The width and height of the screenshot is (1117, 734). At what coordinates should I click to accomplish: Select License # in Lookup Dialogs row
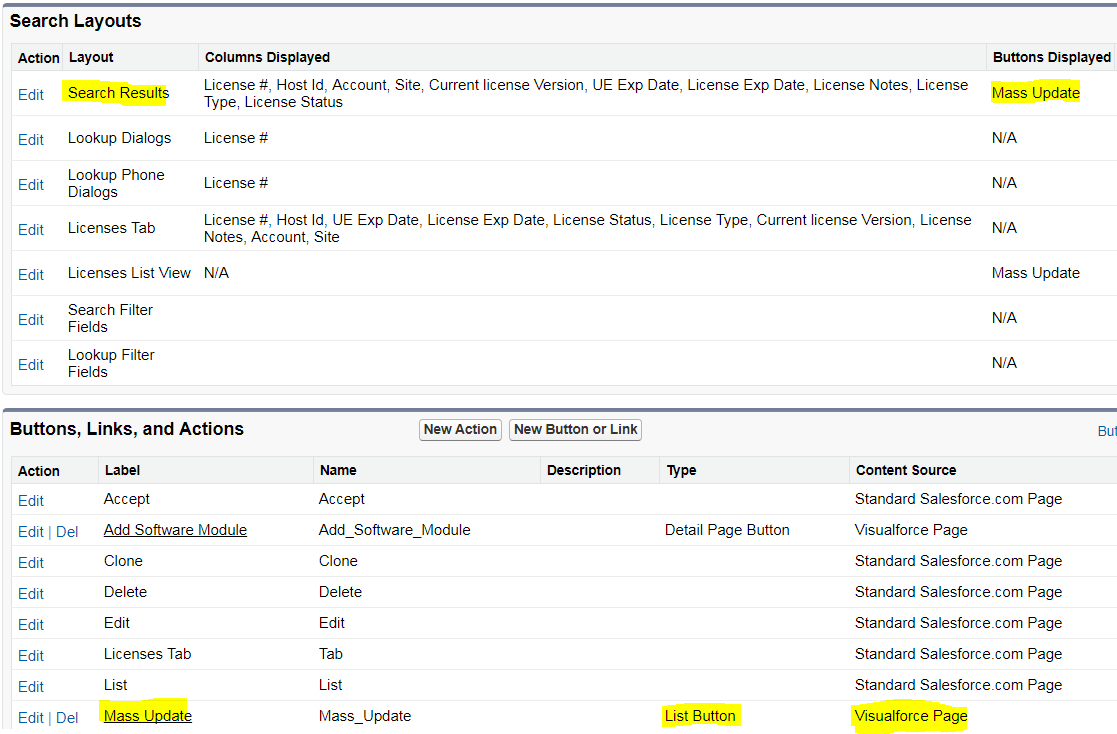(236, 138)
